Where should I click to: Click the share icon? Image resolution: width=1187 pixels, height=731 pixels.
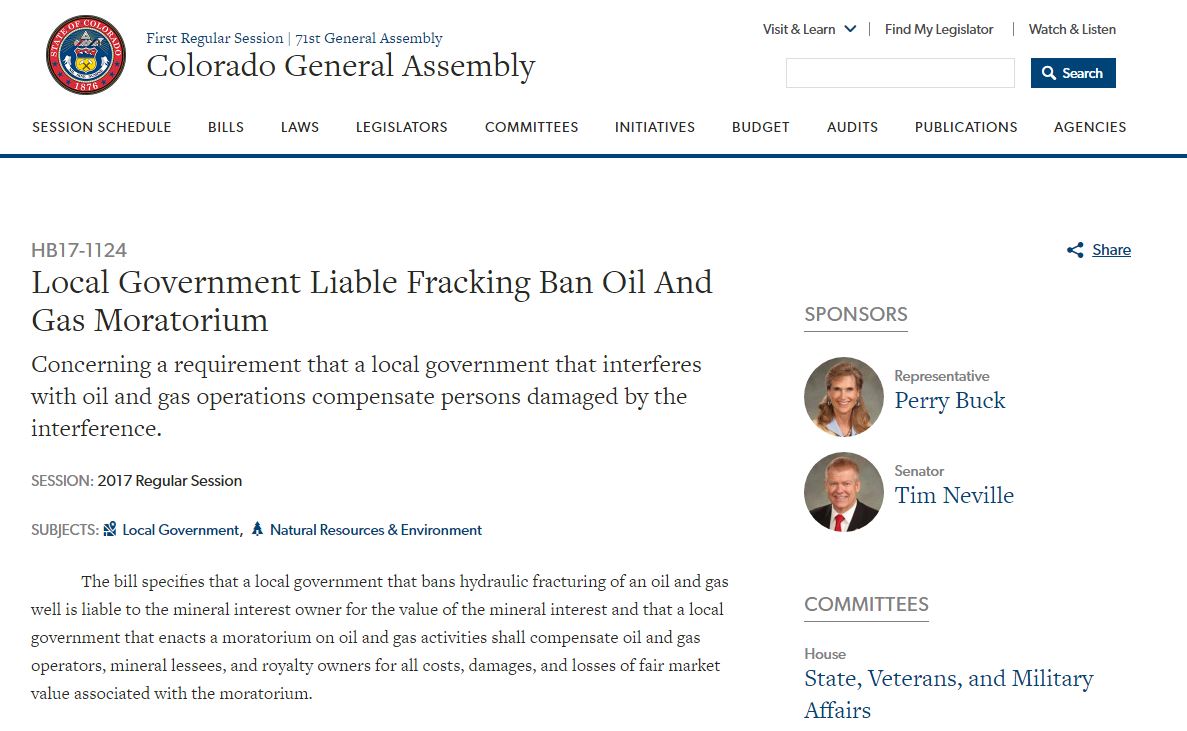1075,250
